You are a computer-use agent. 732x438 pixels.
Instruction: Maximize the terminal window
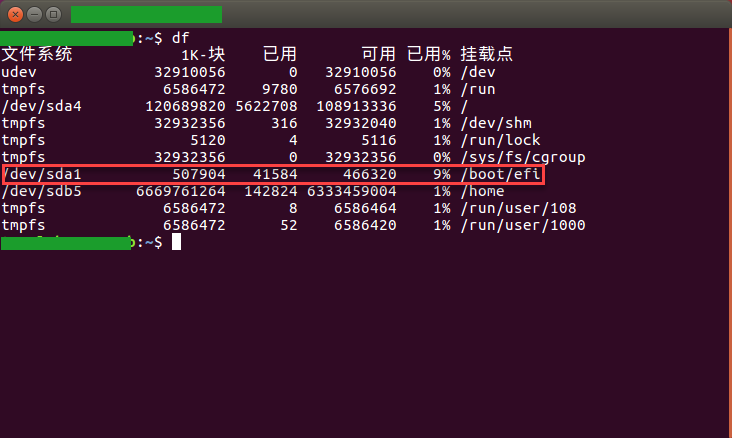(53, 14)
